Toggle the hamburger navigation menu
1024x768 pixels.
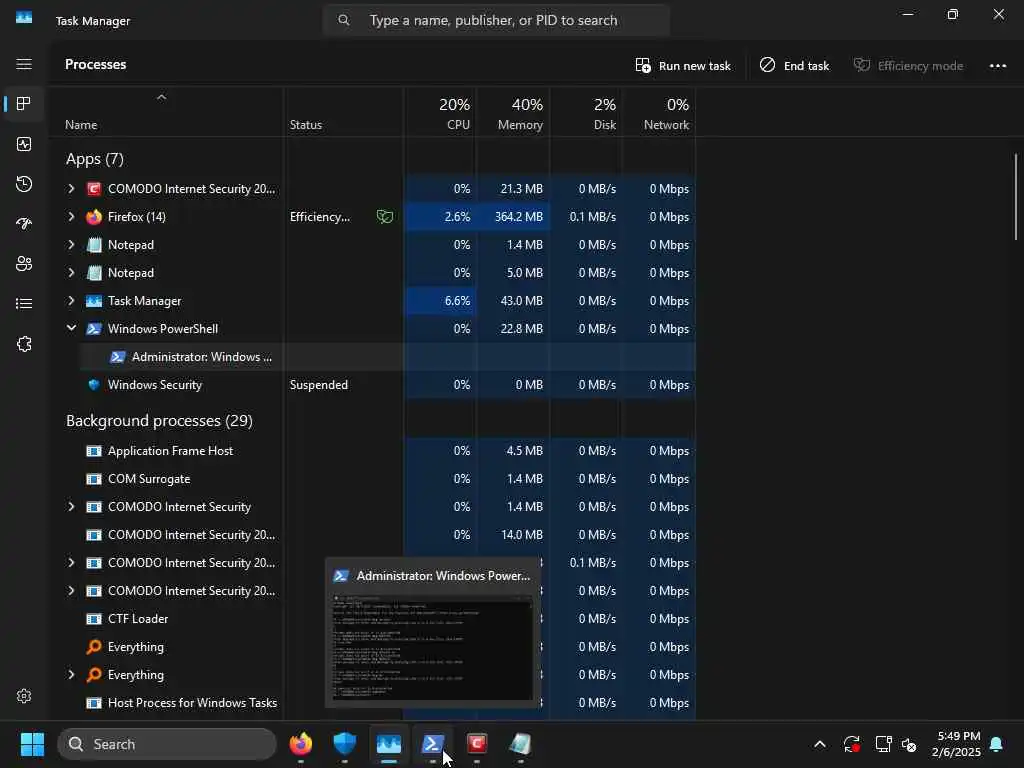pos(24,64)
